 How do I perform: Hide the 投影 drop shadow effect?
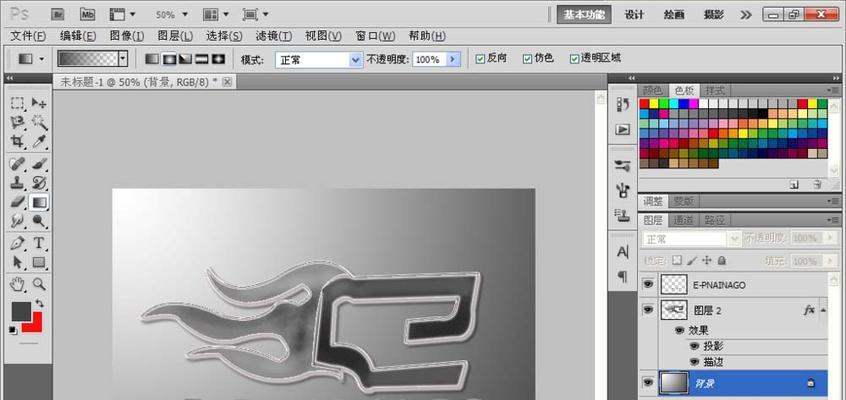[694, 346]
